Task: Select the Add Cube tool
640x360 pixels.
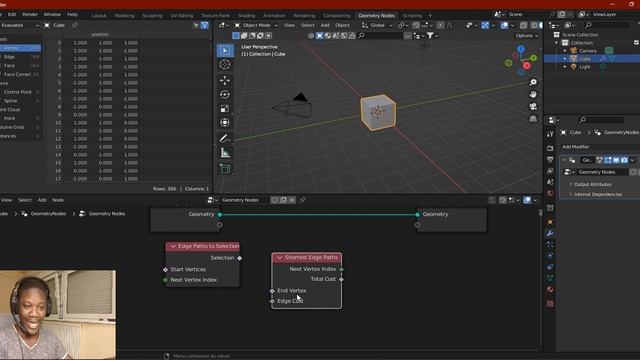Action: tap(225, 169)
